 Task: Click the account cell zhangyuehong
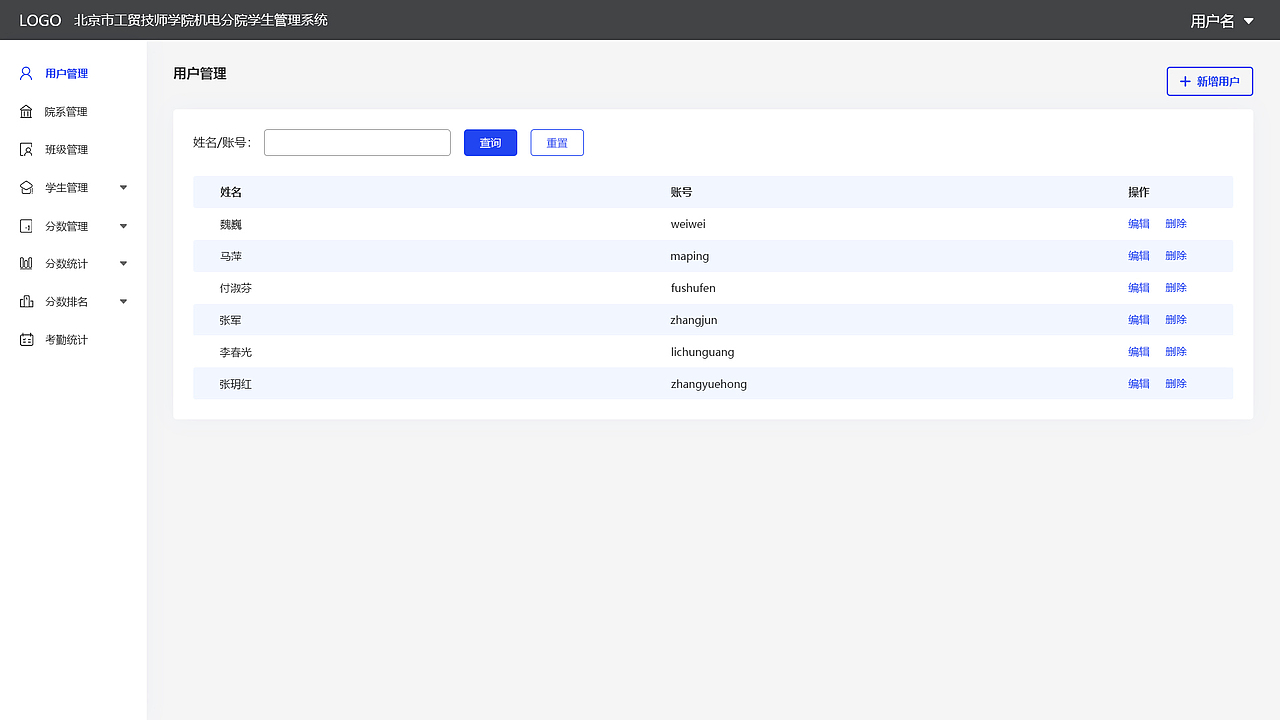(x=709, y=384)
